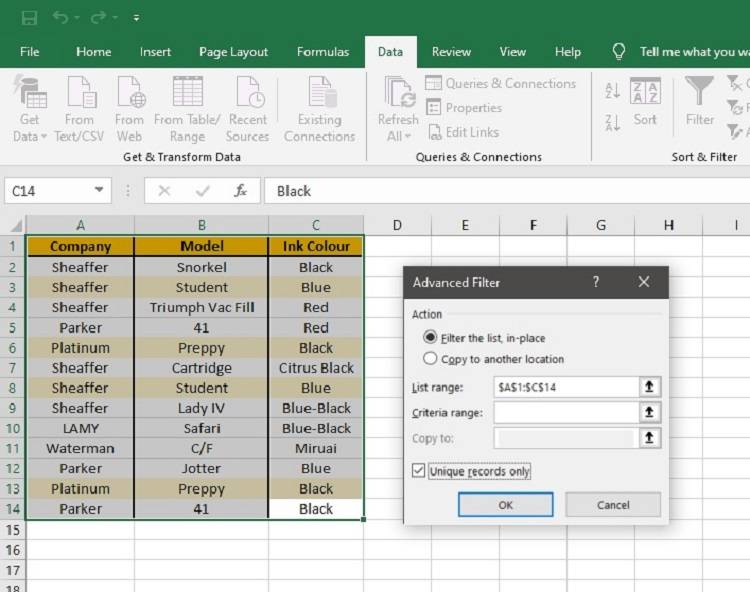The width and height of the screenshot is (750, 592).
Task: Click the From Text/CSV icon
Action: point(80,94)
